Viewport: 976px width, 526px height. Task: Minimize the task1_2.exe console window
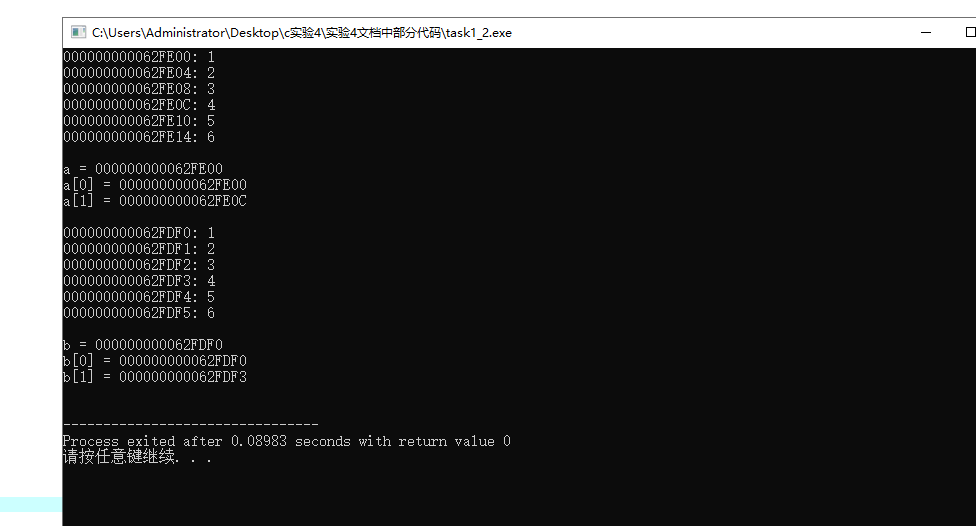pyautogui.click(x=926, y=32)
